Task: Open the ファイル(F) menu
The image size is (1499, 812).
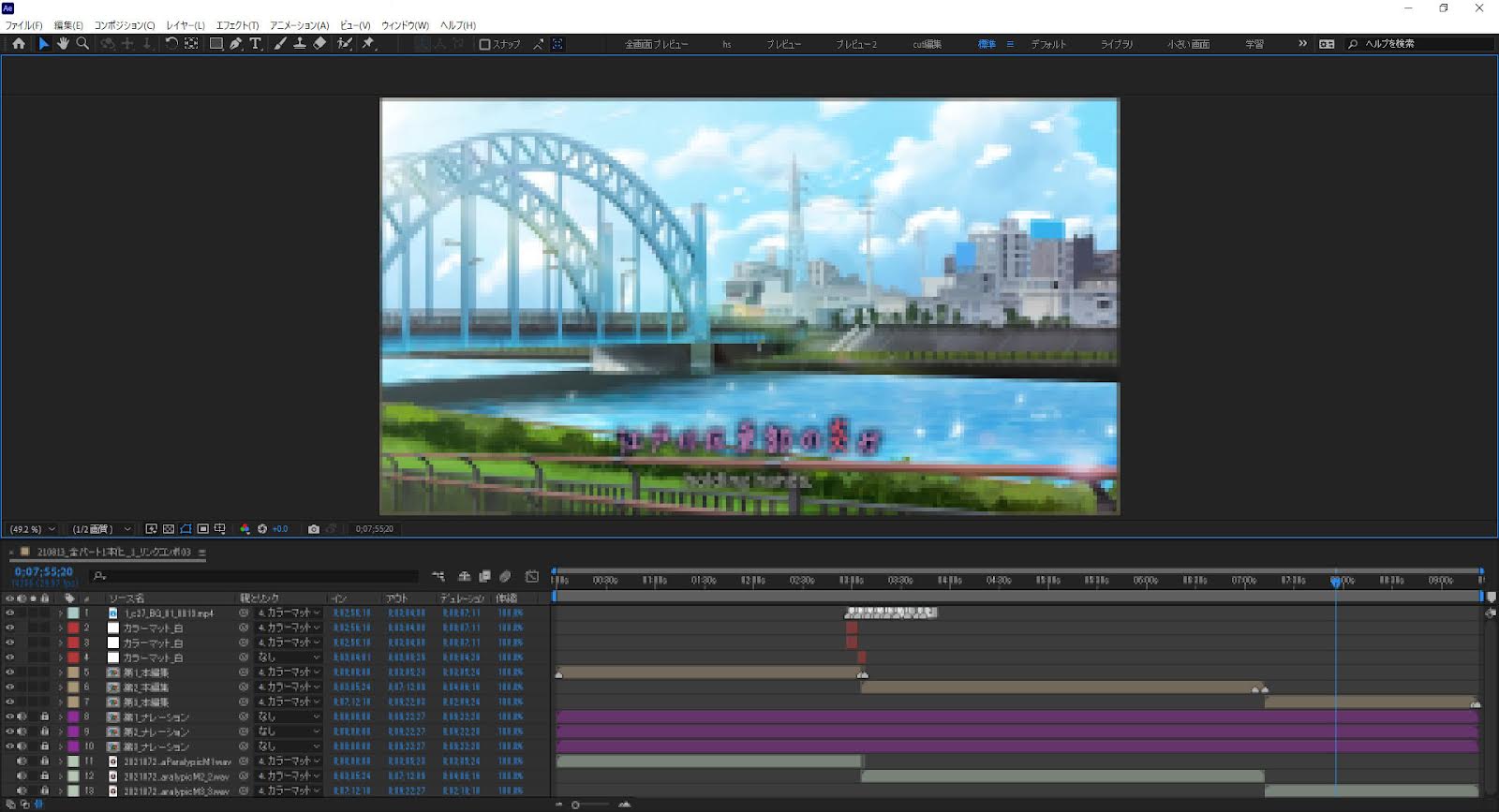Action: [x=23, y=25]
